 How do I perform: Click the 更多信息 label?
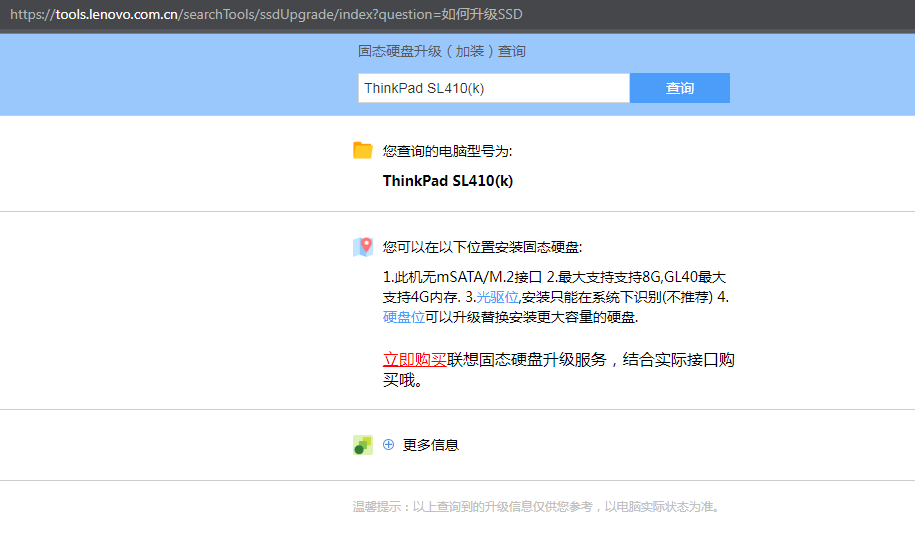431,445
